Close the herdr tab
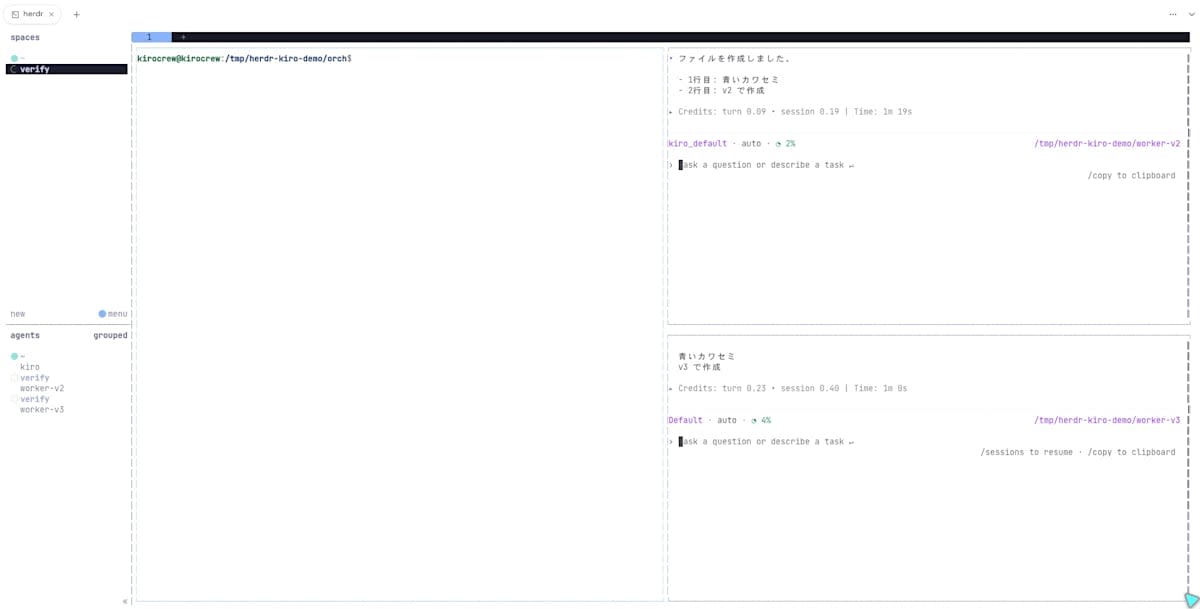Image resolution: width=1200 pixels, height=609 pixels. 51,14
